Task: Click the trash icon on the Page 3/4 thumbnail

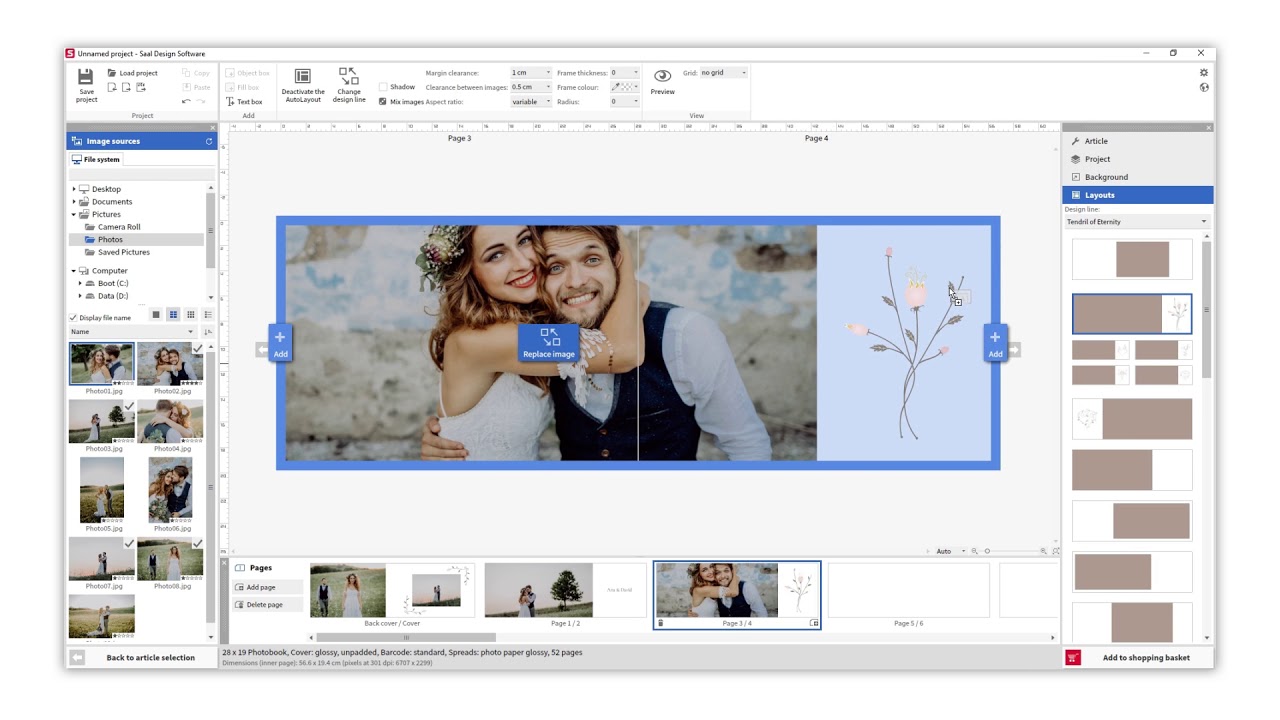Action: tap(660, 623)
